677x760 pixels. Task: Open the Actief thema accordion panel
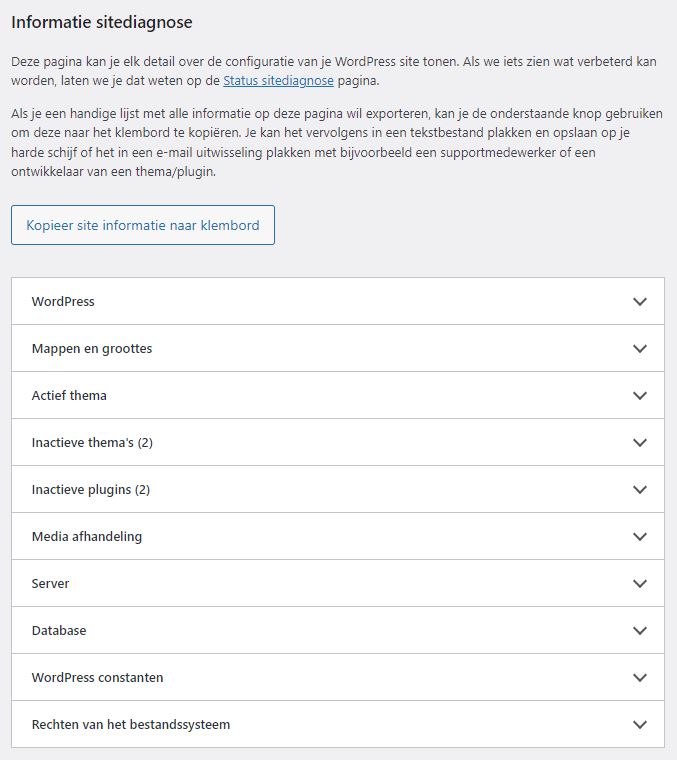[69, 396]
